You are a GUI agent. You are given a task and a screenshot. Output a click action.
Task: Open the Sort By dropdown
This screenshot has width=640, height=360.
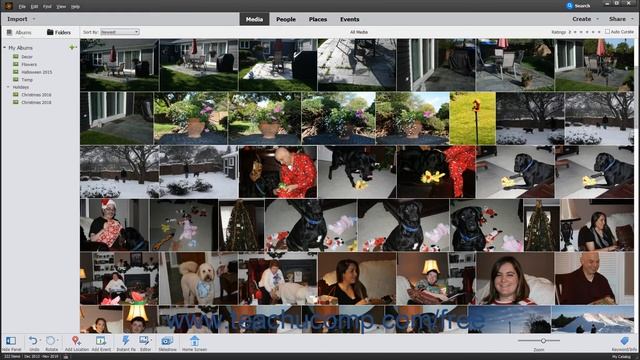pyautogui.click(x=120, y=32)
